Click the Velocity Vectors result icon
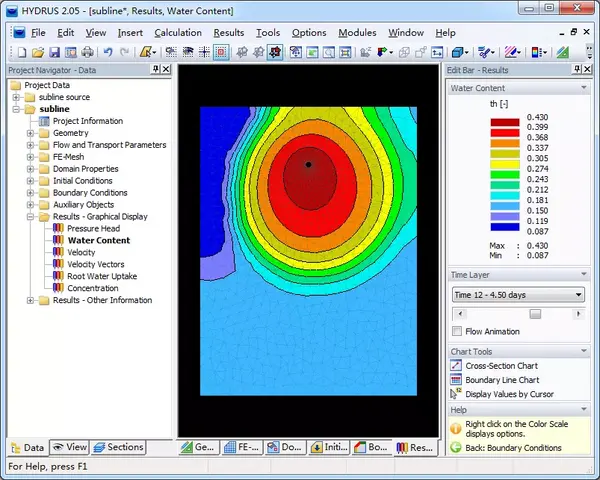This screenshot has height=480, width=600. 58,264
